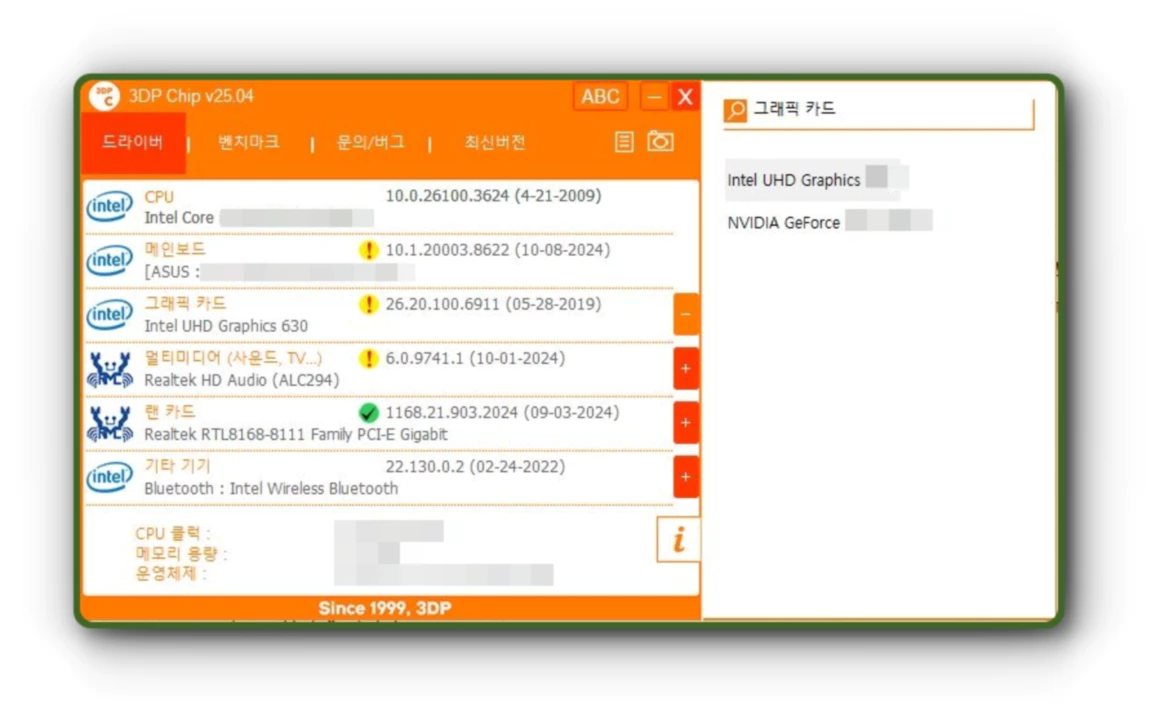
Task: Expand the 랜 카드 row with plus button
Action: coord(686,423)
